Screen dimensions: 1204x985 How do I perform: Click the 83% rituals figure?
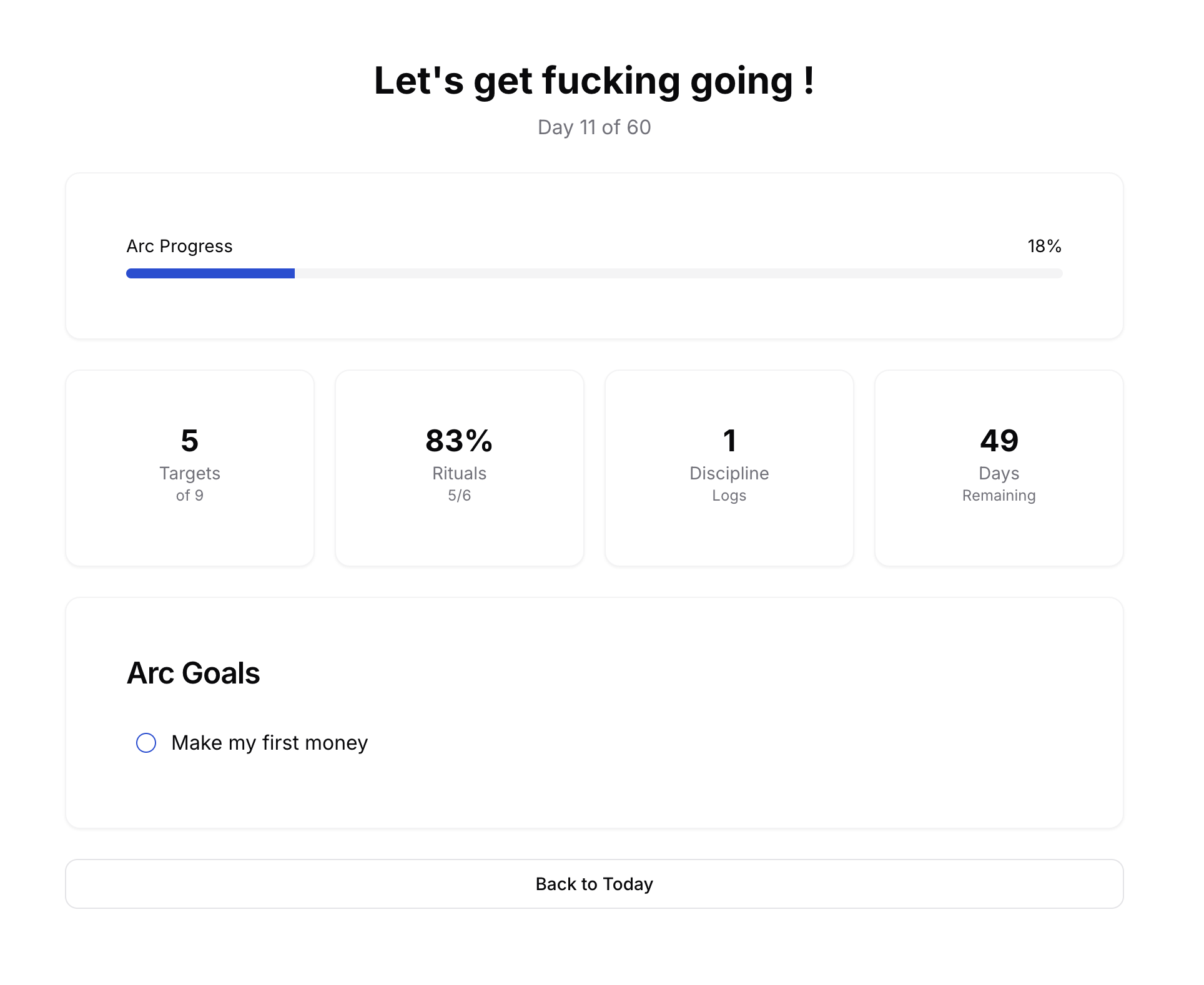click(x=459, y=441)
